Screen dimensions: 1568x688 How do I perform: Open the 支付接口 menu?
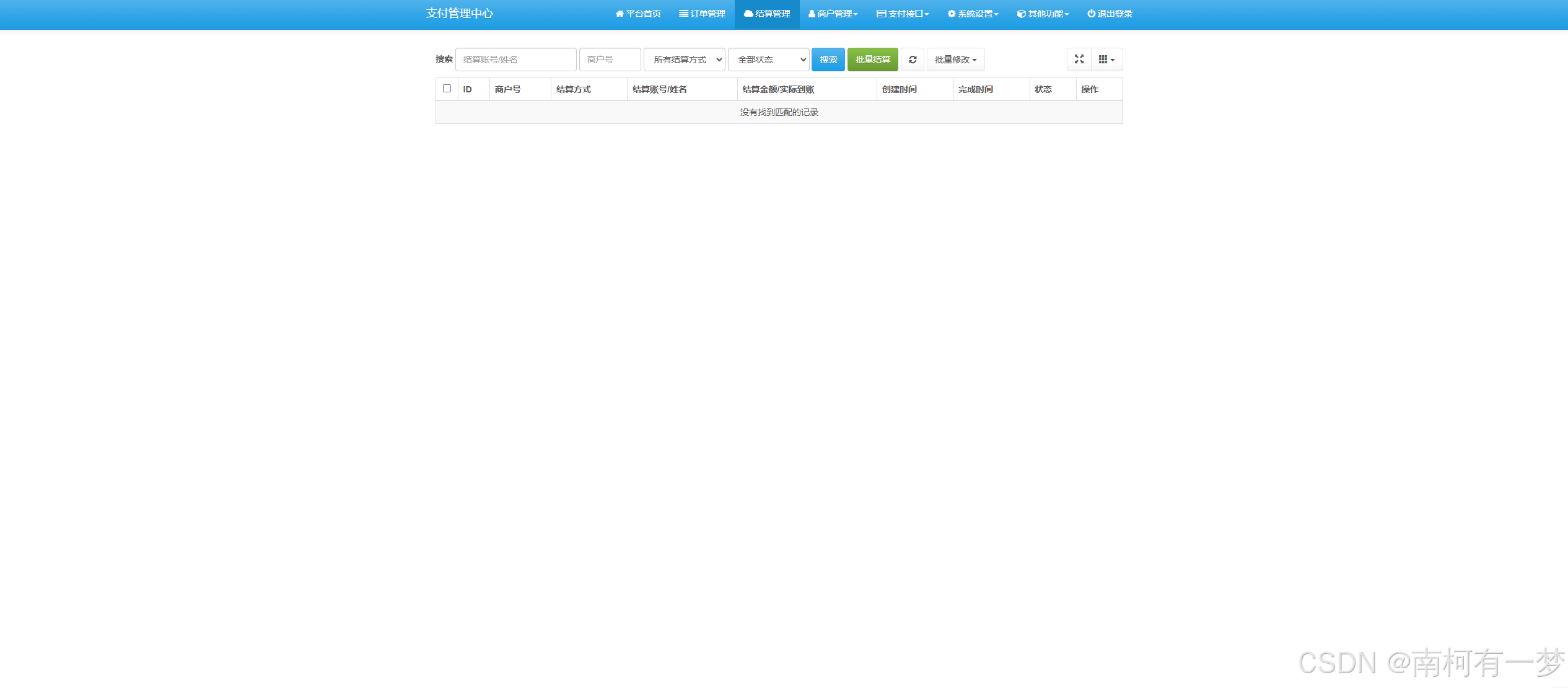pos(903,14)
